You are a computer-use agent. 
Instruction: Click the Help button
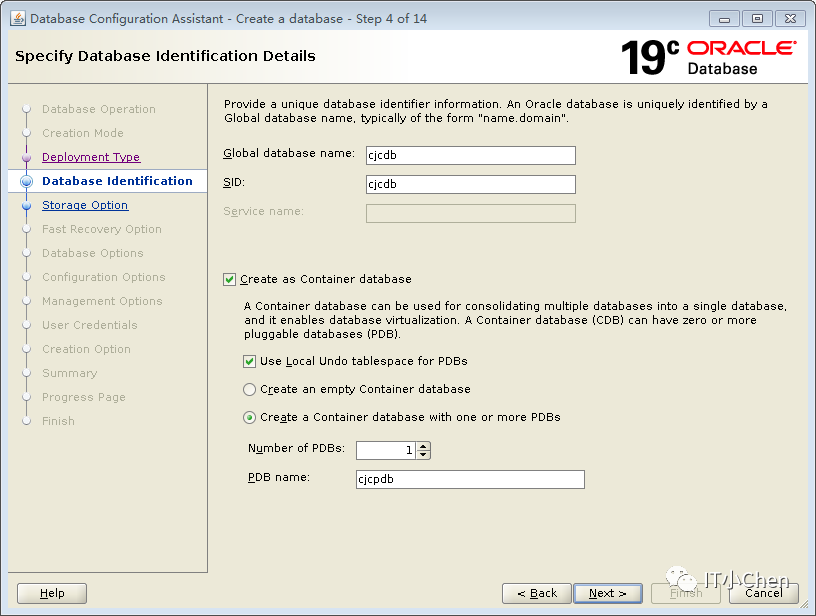(52, 593)
